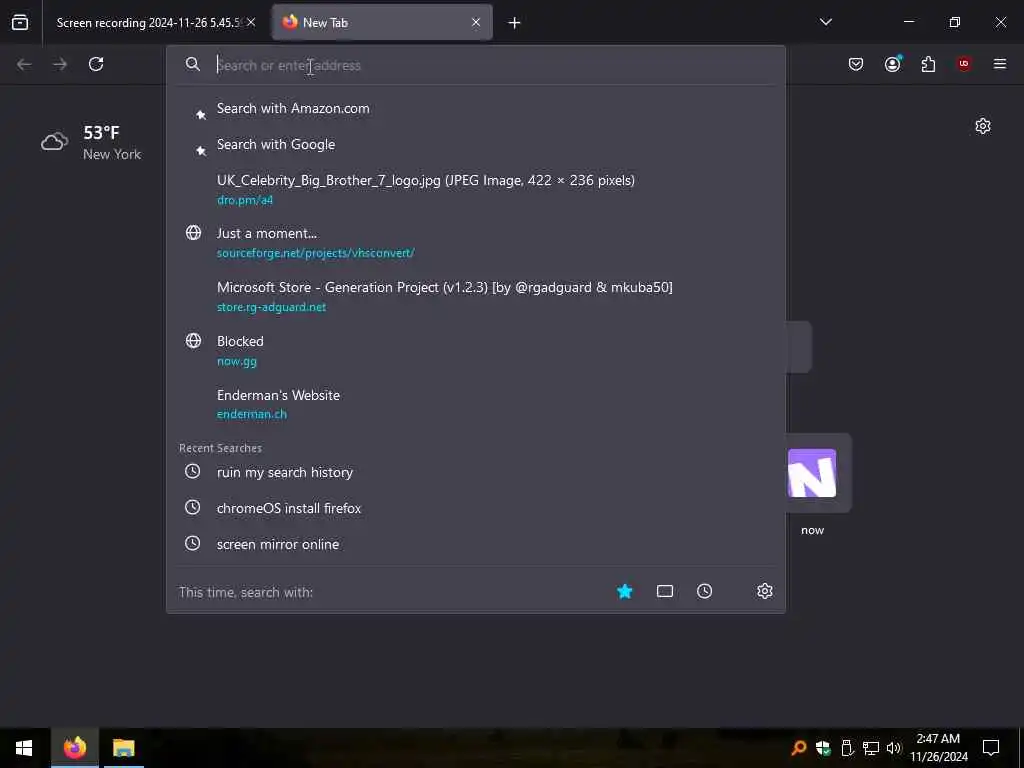Screen dimensions: 1024x768
Task: Open Microsoft Store Generation Project entry
Action: click(x=475, y=296)
